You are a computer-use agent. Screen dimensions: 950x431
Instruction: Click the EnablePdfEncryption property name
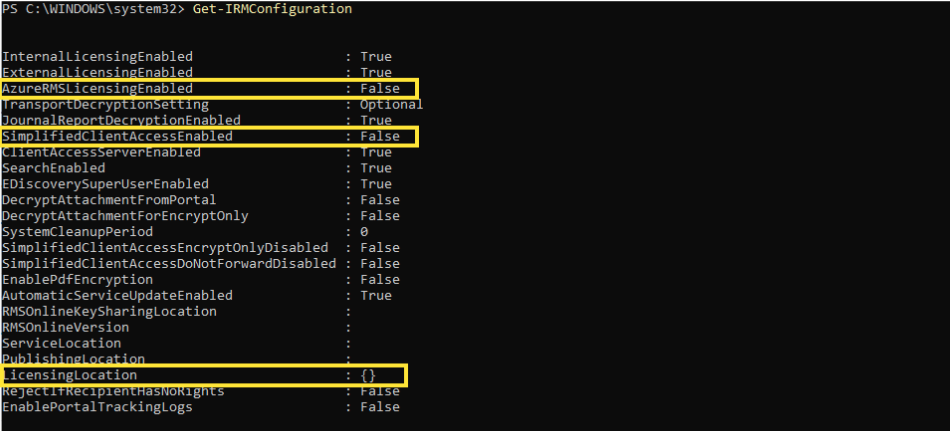coord(77,280)
